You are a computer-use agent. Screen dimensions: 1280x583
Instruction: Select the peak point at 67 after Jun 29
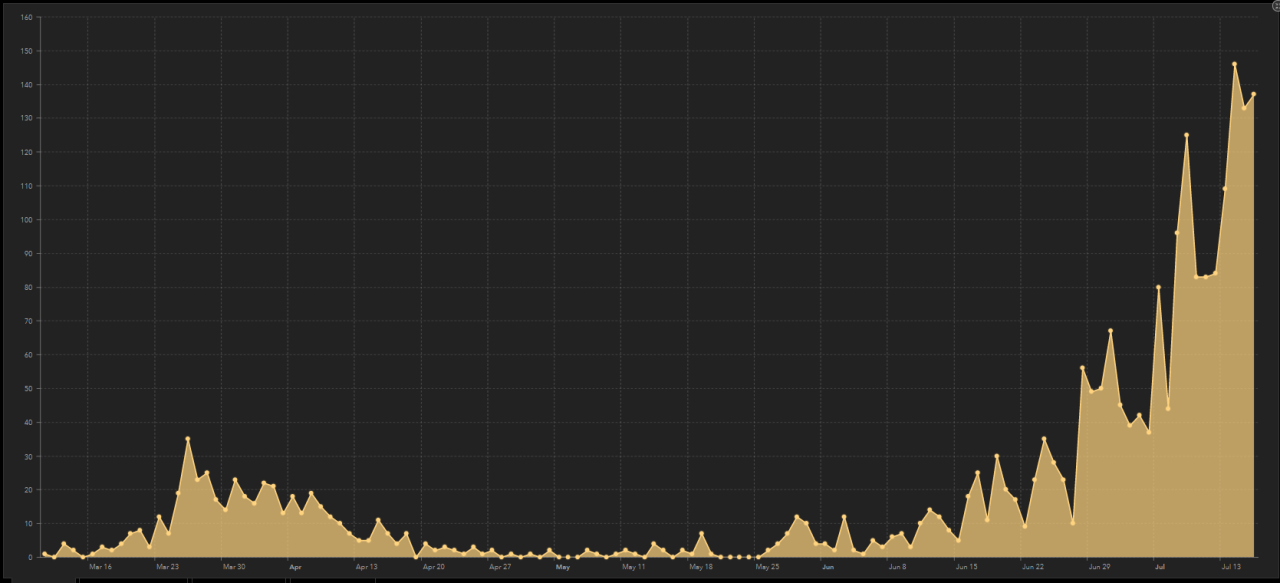(x=1110, y=331)
